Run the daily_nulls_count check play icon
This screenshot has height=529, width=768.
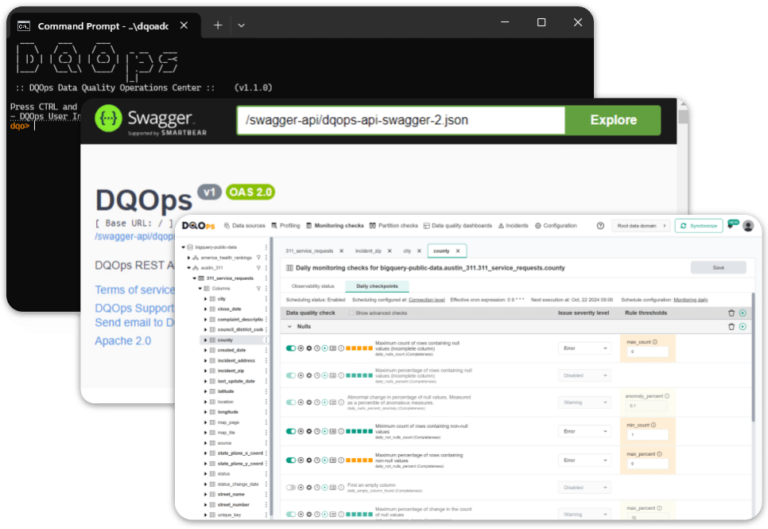click(x=325, y=348)
